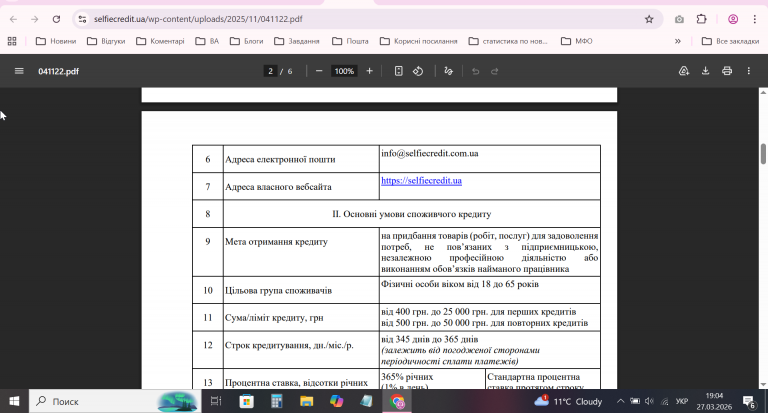Open the Блоги bookmarks folder
Screen dimensions: 768x413
(x=247, y=41)
